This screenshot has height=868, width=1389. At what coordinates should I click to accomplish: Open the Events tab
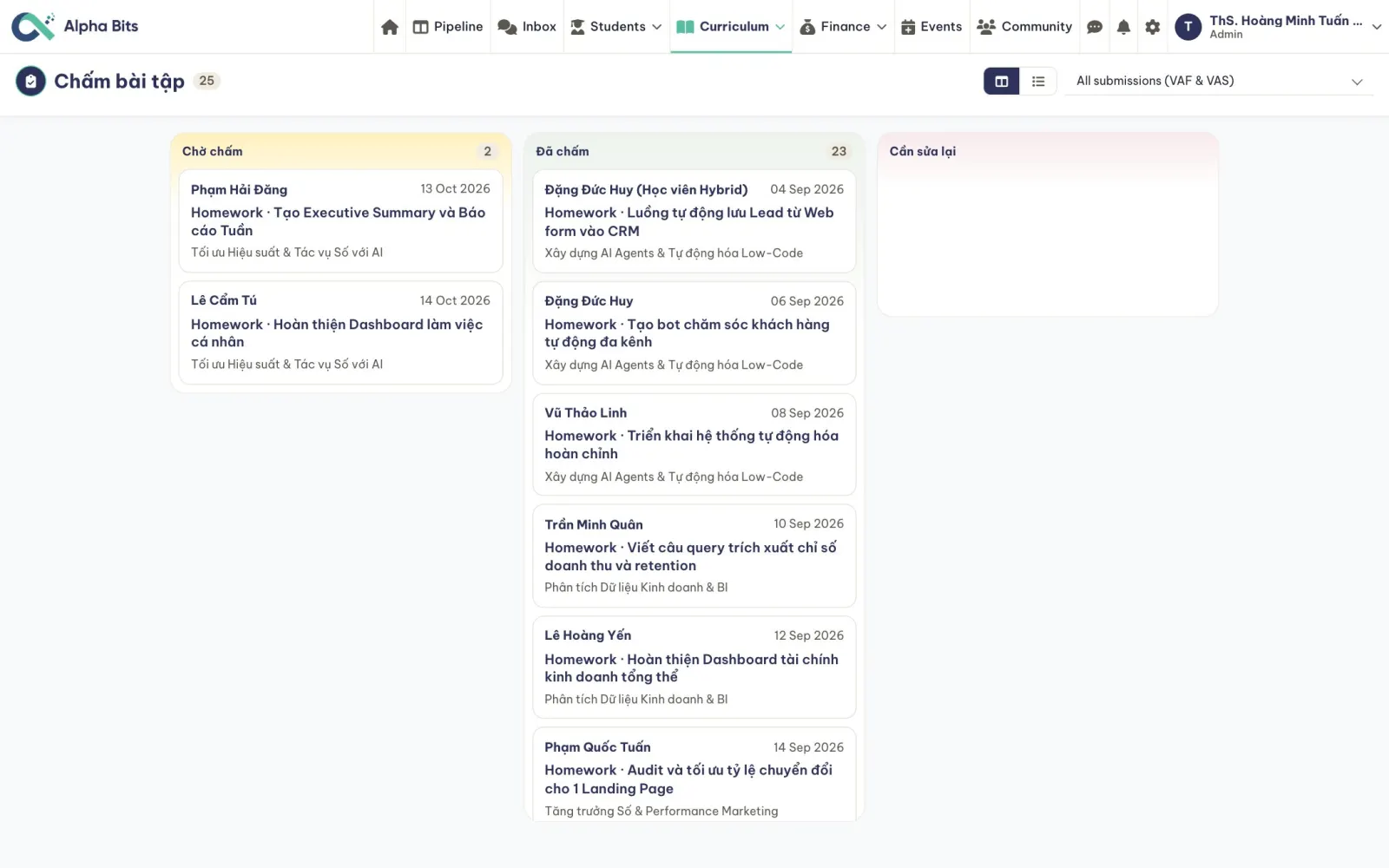[931, 27]
